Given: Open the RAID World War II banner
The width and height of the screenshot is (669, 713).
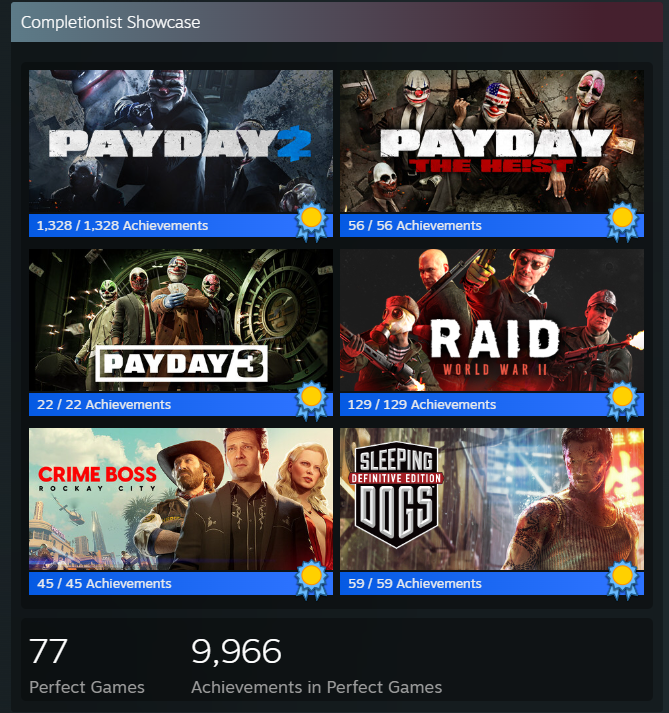Looking at the screenshot, I should pyautogui.click(x=492, y=320).
